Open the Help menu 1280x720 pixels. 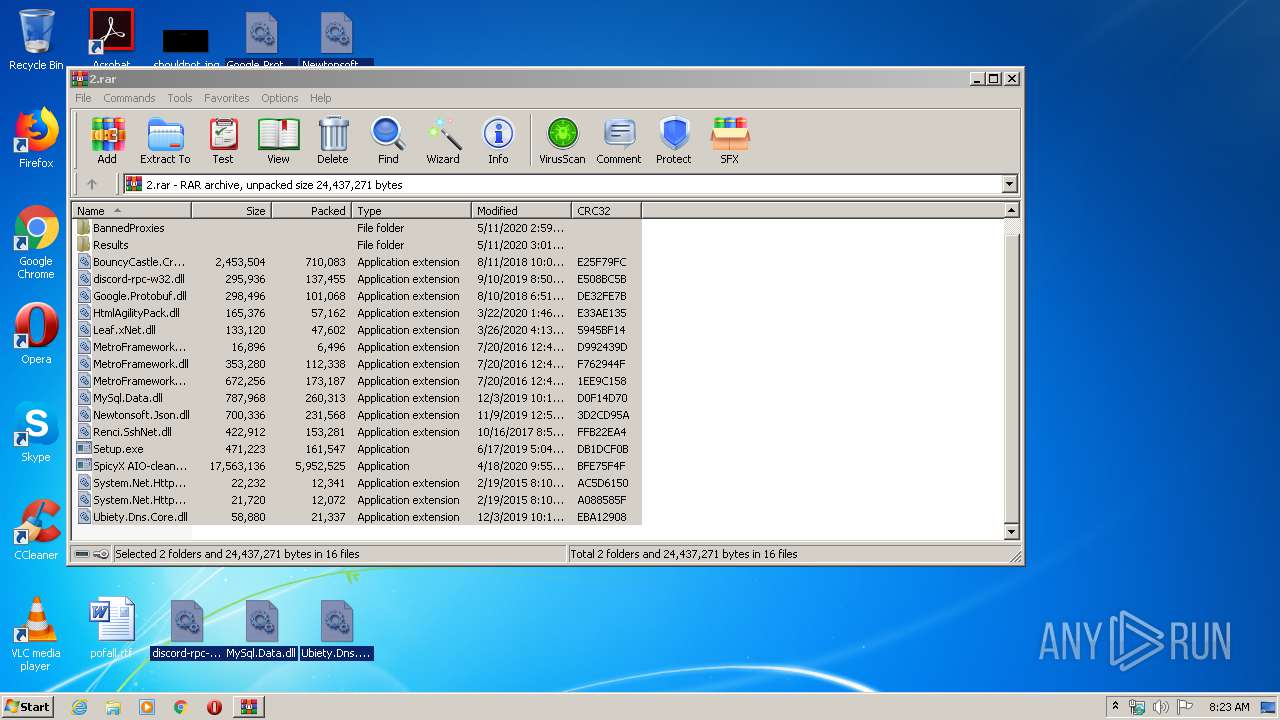(320, 98)
